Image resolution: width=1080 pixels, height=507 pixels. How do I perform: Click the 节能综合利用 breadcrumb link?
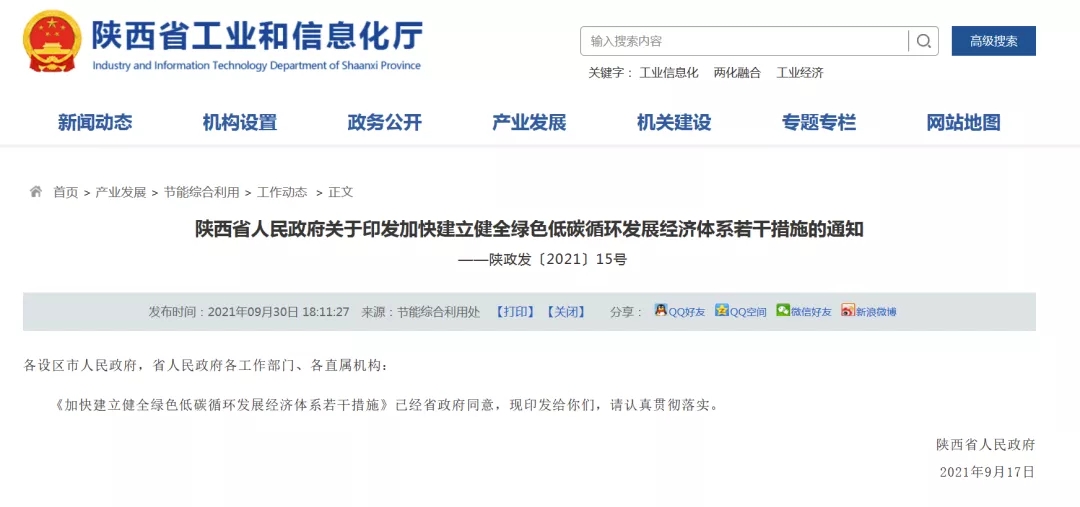pyautogui.click(x=201, y=192)
